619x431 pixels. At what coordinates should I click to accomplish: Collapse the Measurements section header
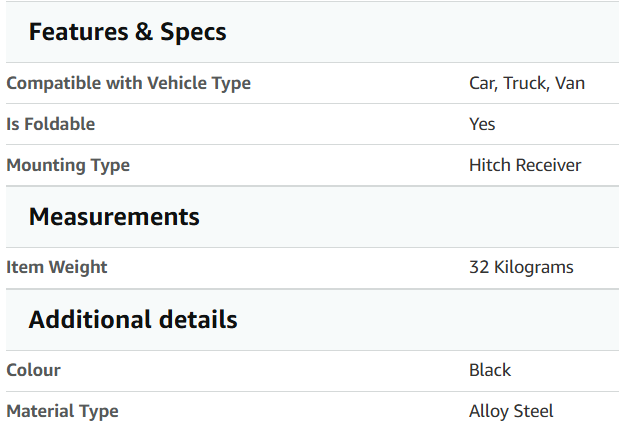[x=312, y=217]
